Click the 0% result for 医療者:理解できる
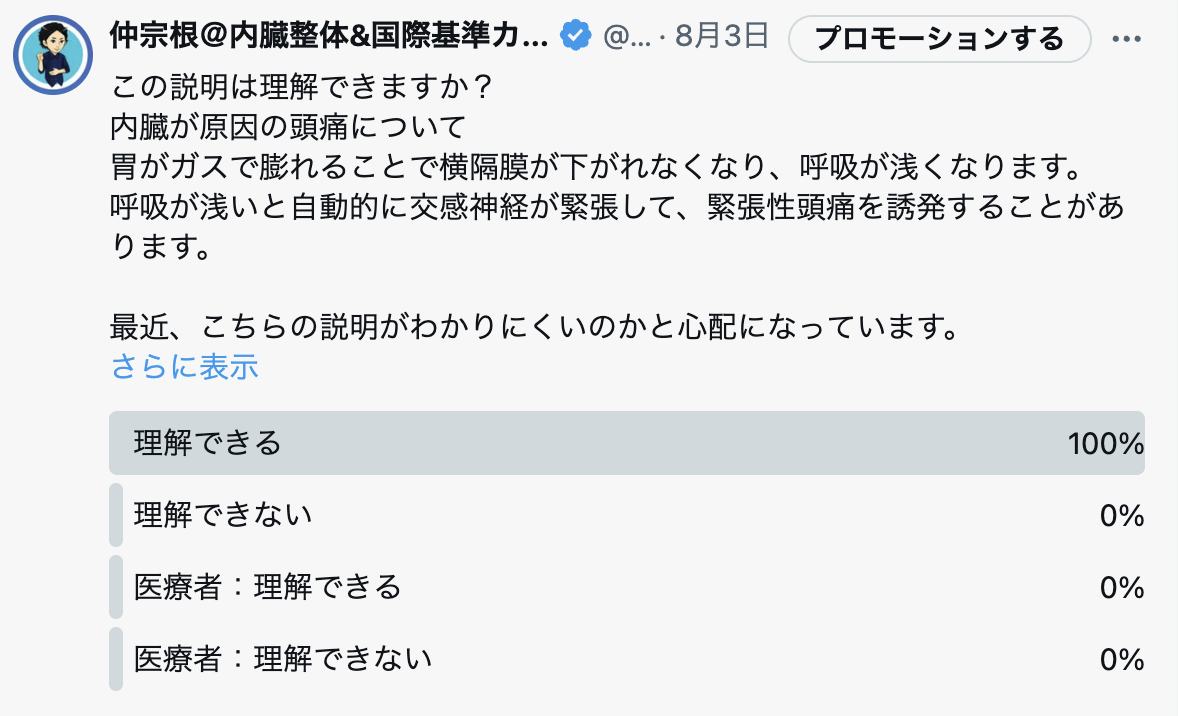 pyautogui.click(x=1122, y=588)
